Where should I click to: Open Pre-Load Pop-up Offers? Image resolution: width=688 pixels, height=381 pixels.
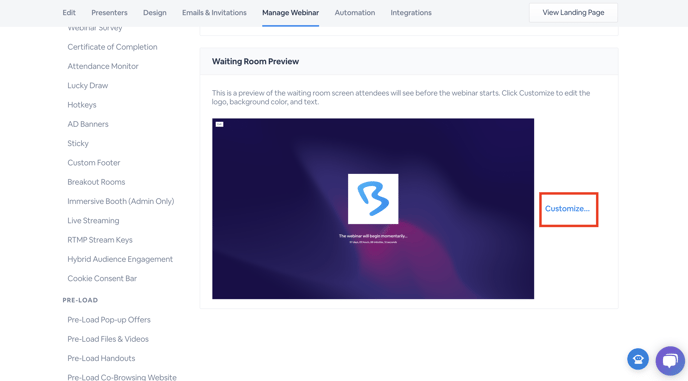[109, 320]
